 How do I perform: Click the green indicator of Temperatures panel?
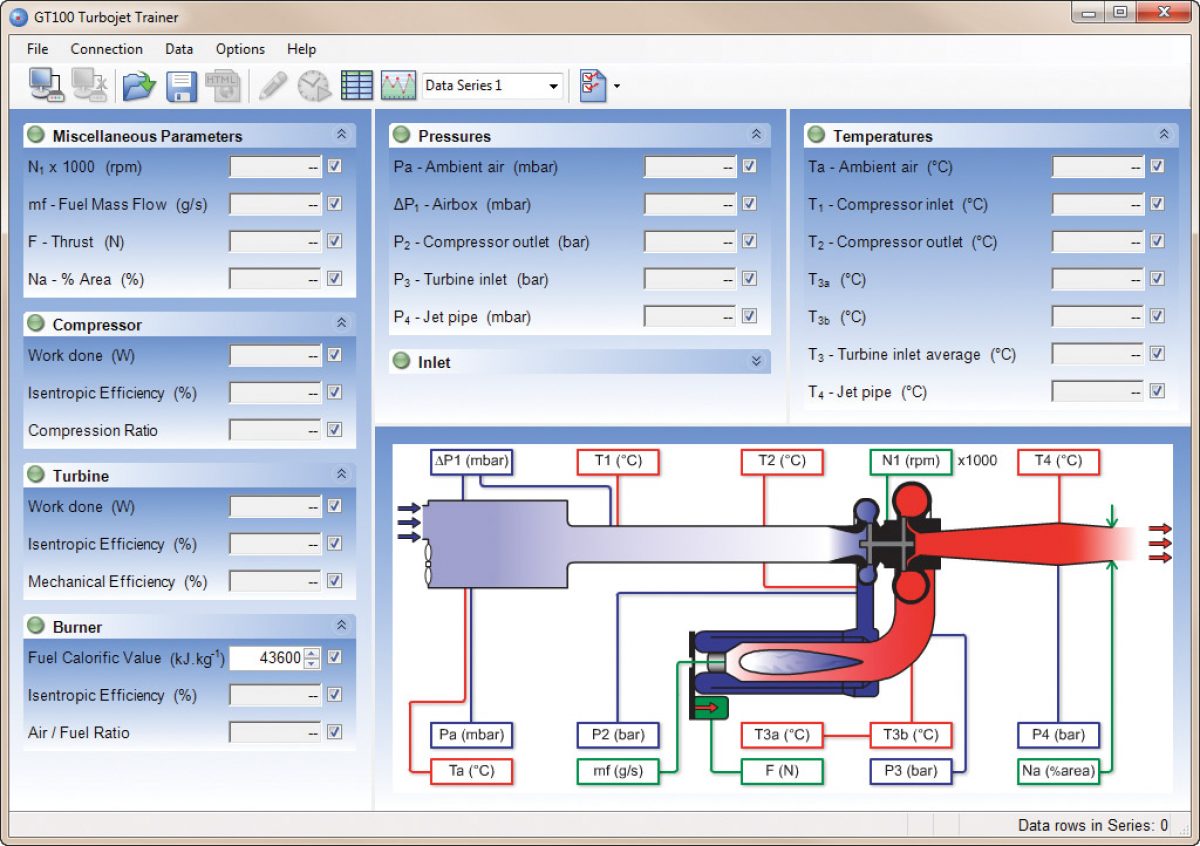coord(816,135)
